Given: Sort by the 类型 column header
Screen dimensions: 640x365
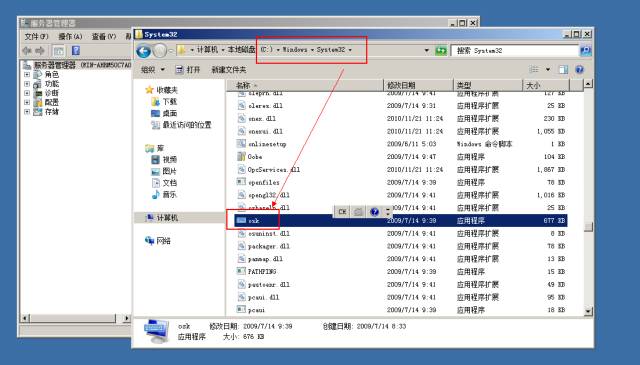Looking at the screenshot, I should 488,85.
